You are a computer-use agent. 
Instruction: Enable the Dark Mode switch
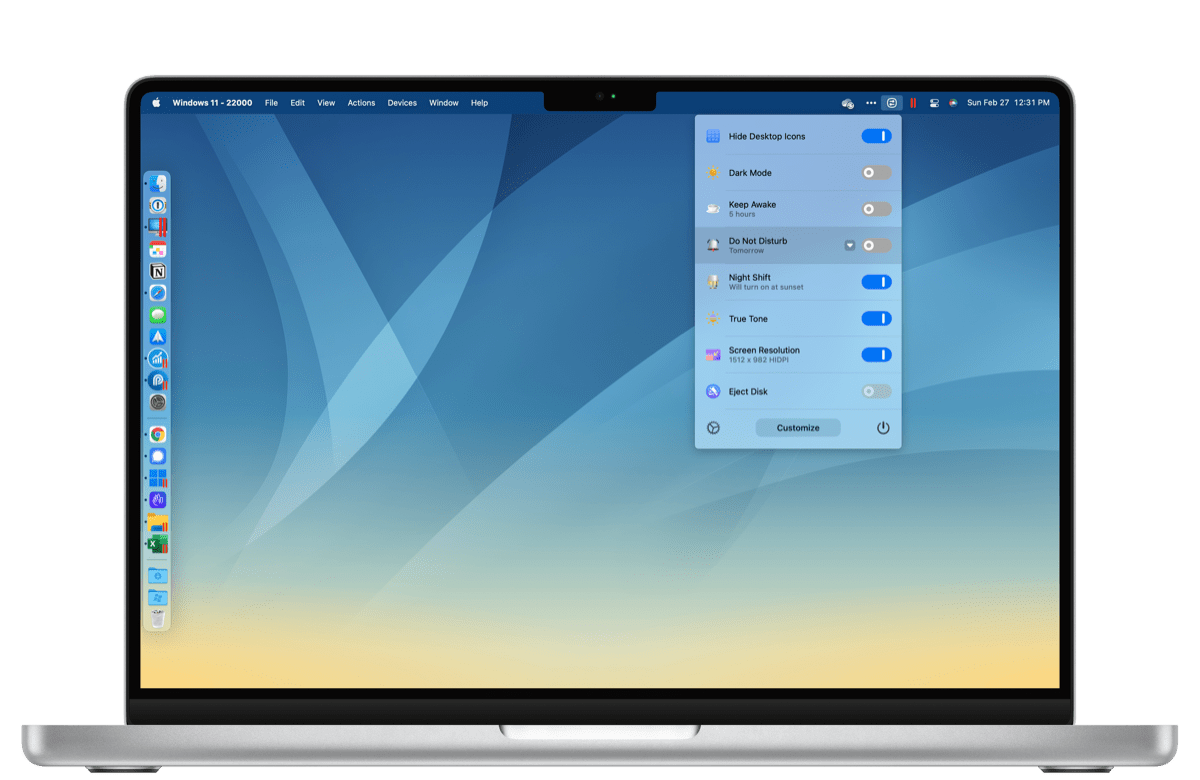(x=877, y=173)
